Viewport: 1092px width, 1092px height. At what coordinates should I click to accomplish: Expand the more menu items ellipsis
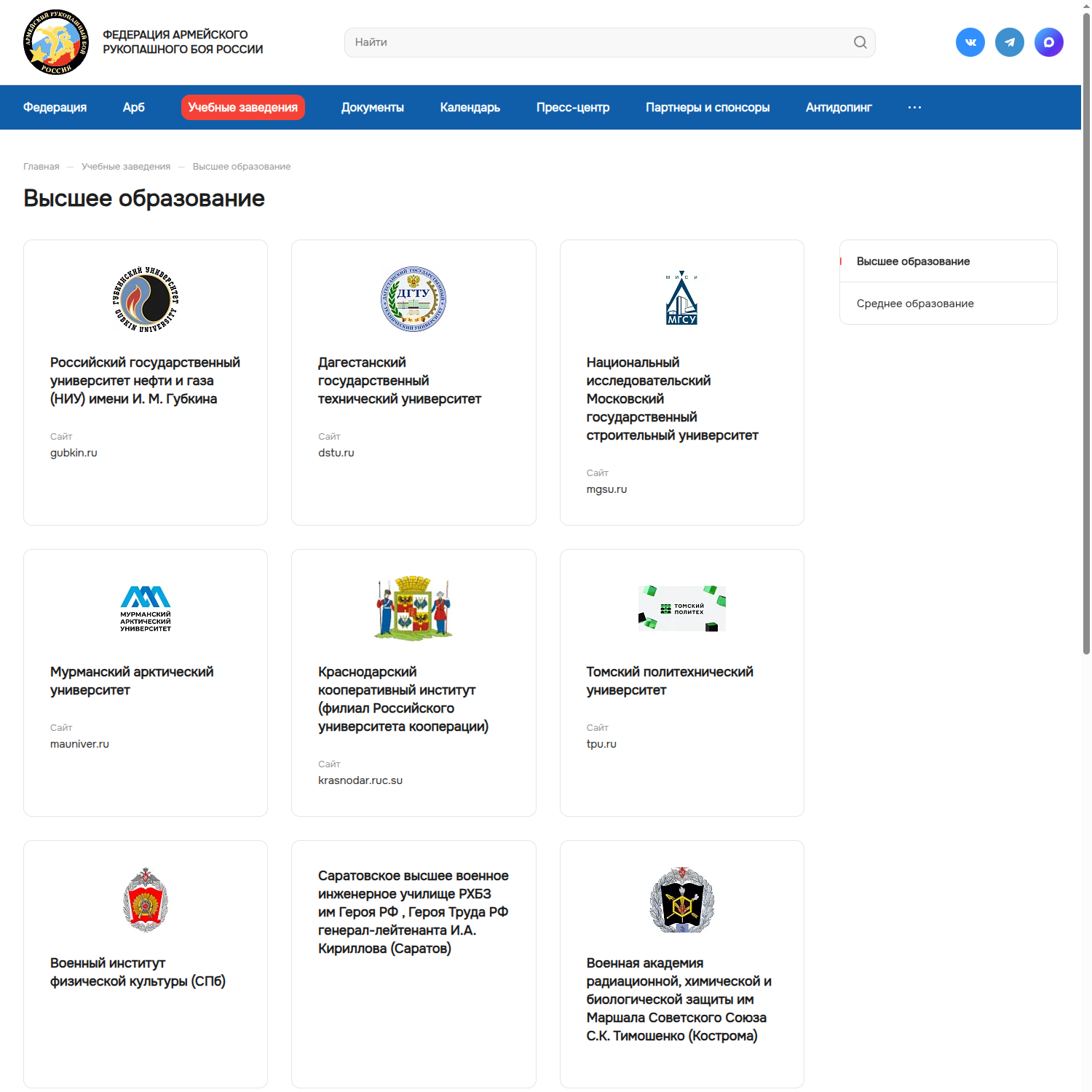point(915,108)
